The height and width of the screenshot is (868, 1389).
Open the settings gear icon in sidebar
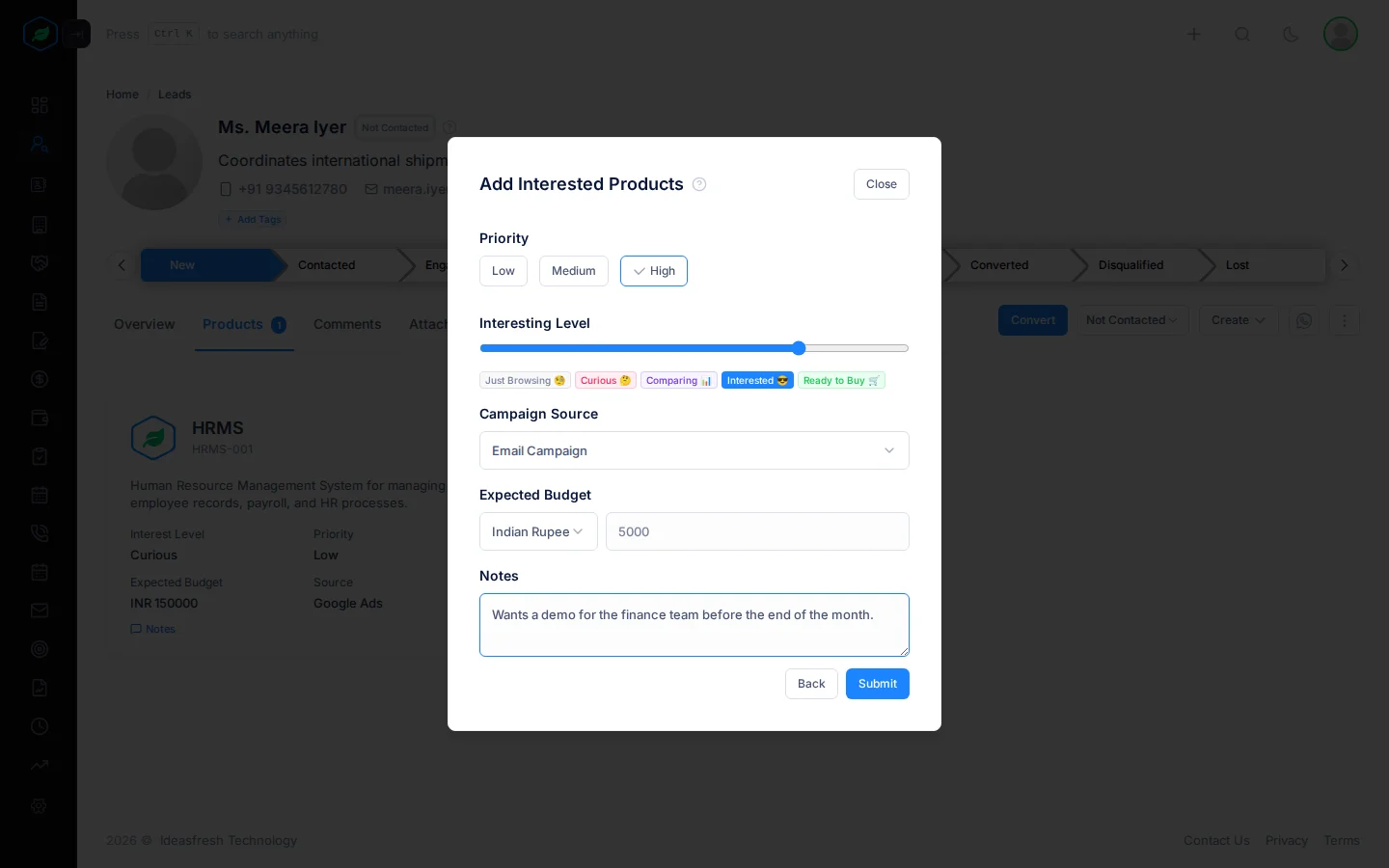40,806
